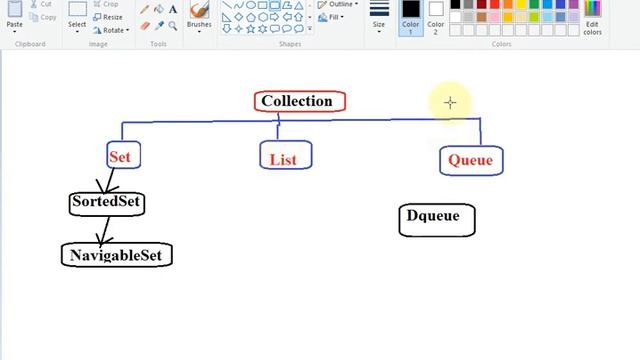The image size is (640, 360).
Task: Pick the lime color swatch
Action: [x=534, y=17]
